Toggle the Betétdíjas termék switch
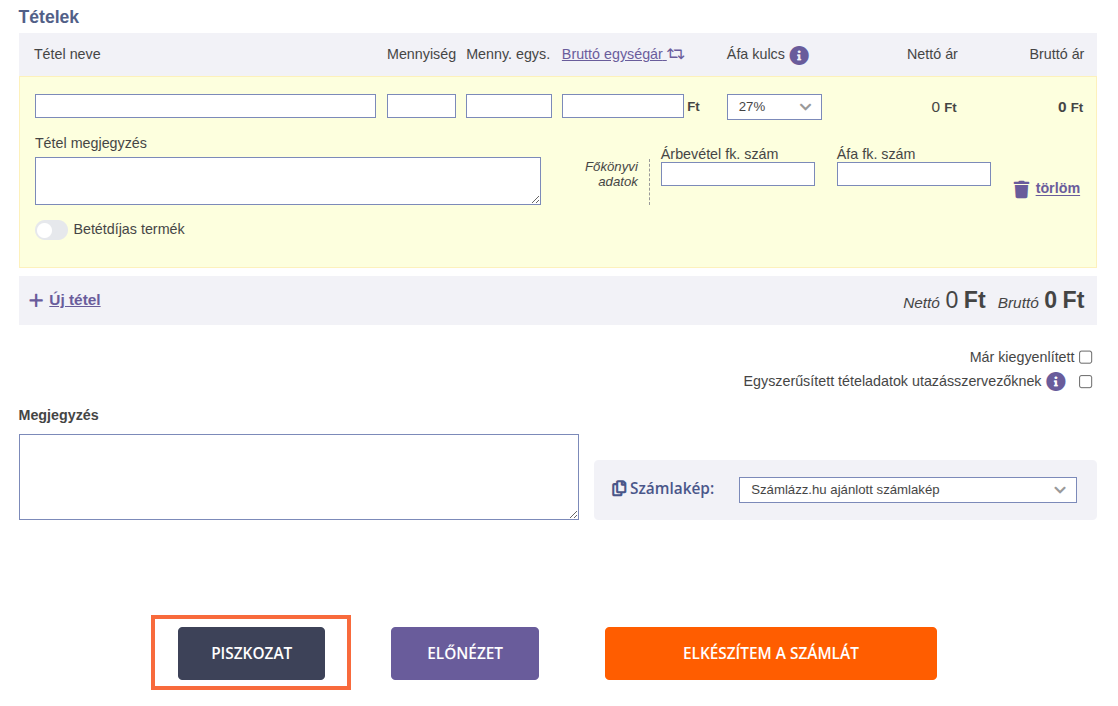 click(x=51, y=230)
